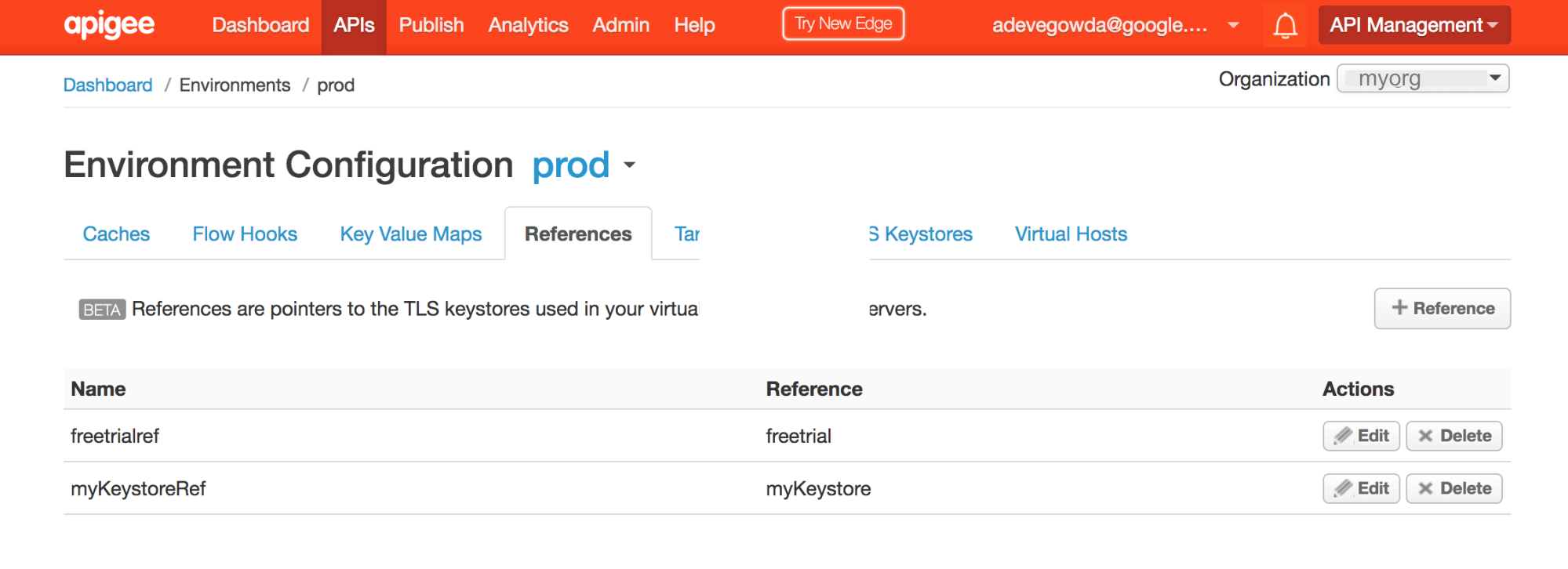Open the Analytics menu

click(x=528, y=25)
